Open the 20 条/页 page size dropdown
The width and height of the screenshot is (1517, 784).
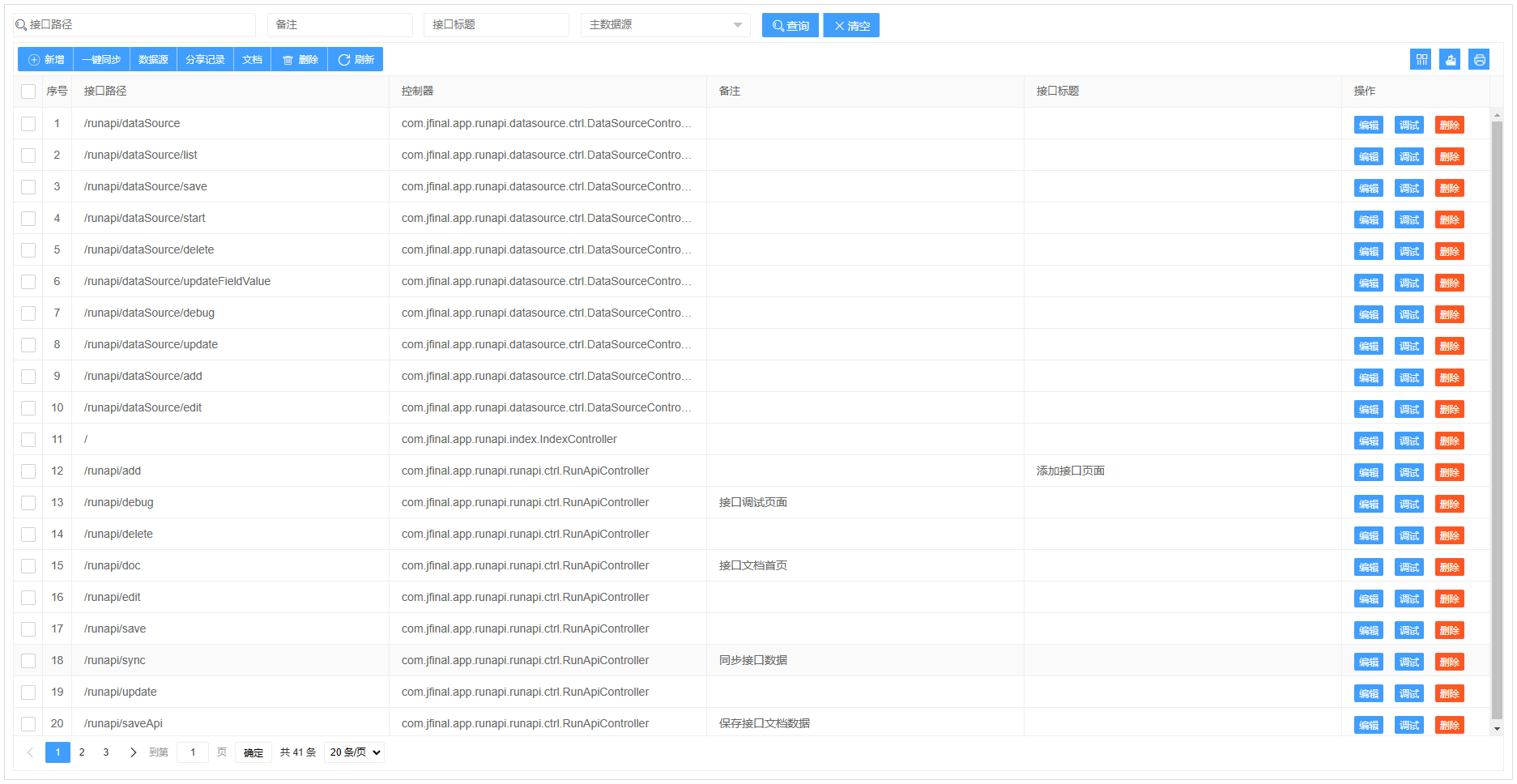coord(354,752)
